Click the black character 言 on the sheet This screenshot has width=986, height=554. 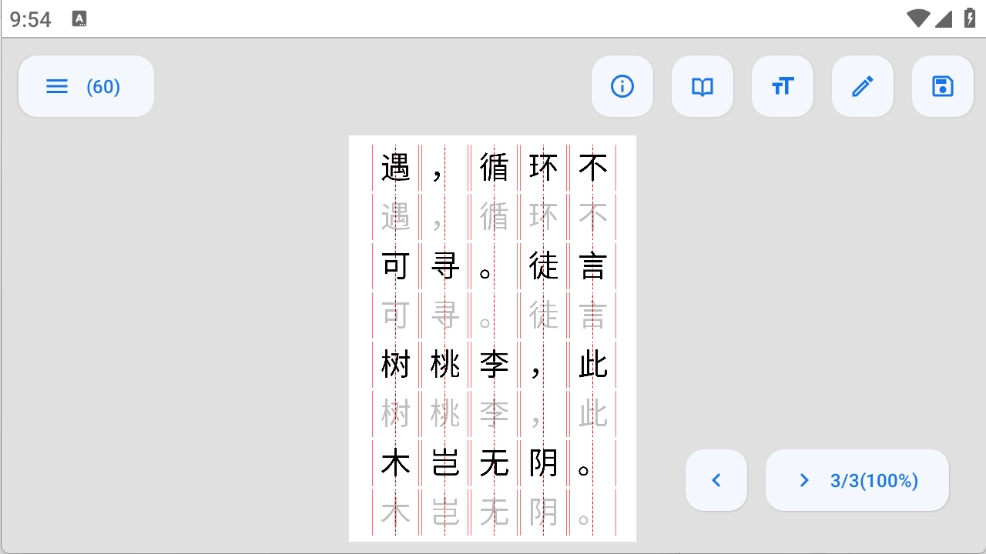tap(592, 266)
